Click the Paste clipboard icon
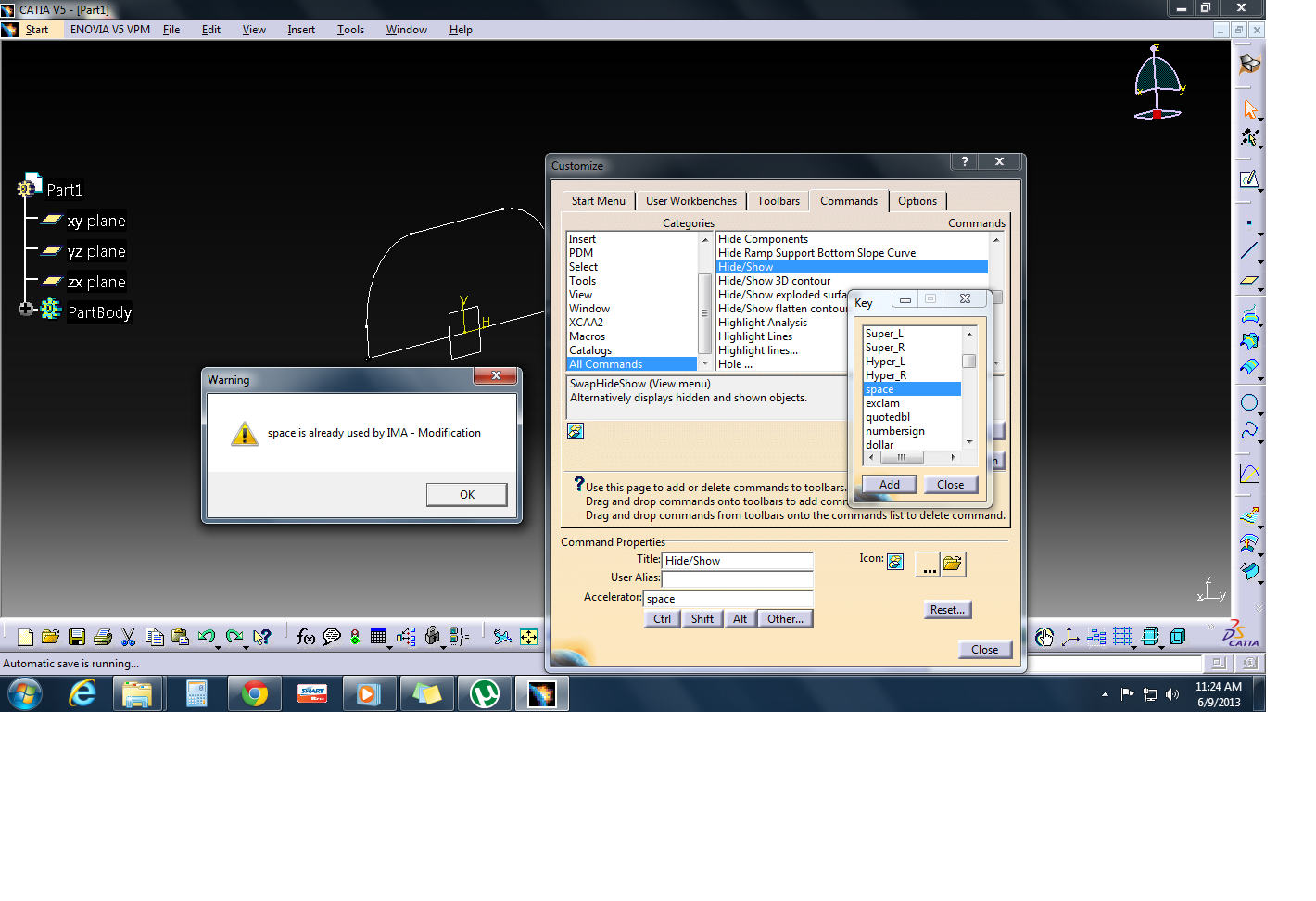The width and height of the screenshot is (1316, 901). pos(181,637)
